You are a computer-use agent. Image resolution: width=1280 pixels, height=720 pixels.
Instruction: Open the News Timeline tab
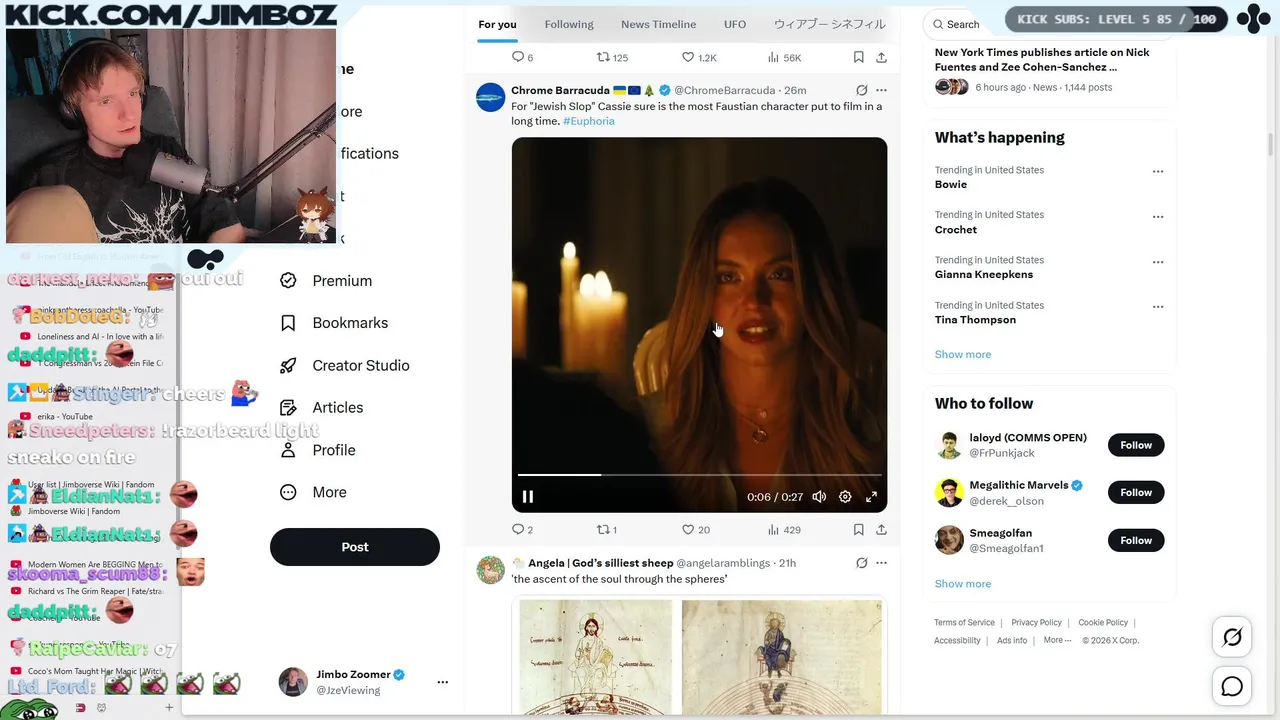click(658, 24)
